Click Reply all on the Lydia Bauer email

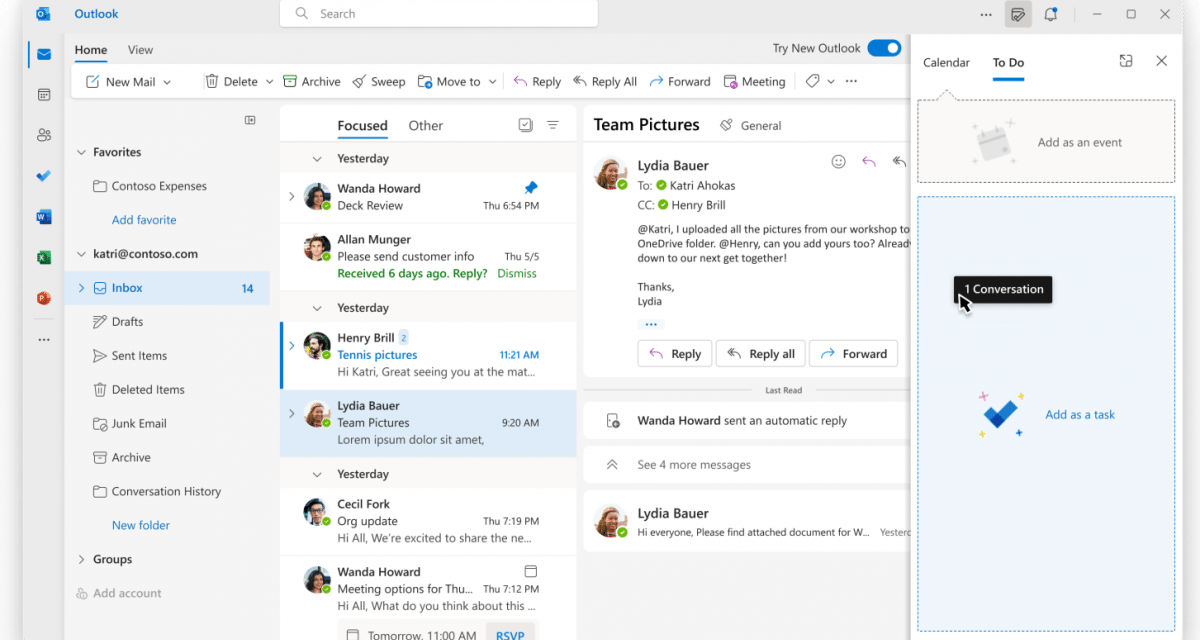coord(760,353)
